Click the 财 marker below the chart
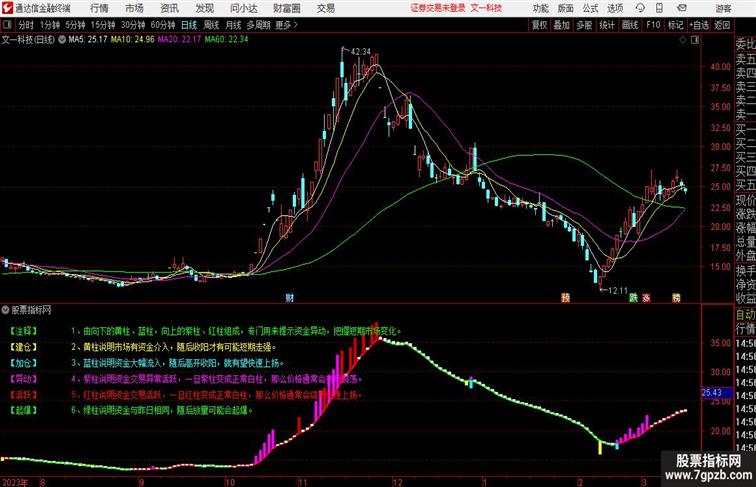This screenshot has height=487, width=756. (x=290, y=298)
